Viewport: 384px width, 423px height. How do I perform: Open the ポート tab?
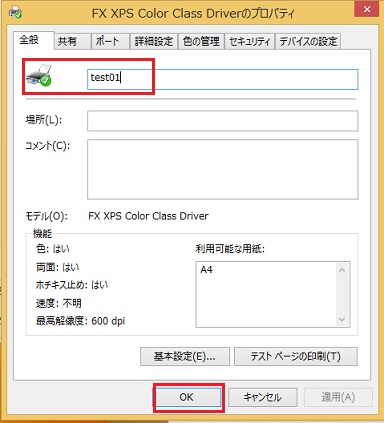coord(110,41)
